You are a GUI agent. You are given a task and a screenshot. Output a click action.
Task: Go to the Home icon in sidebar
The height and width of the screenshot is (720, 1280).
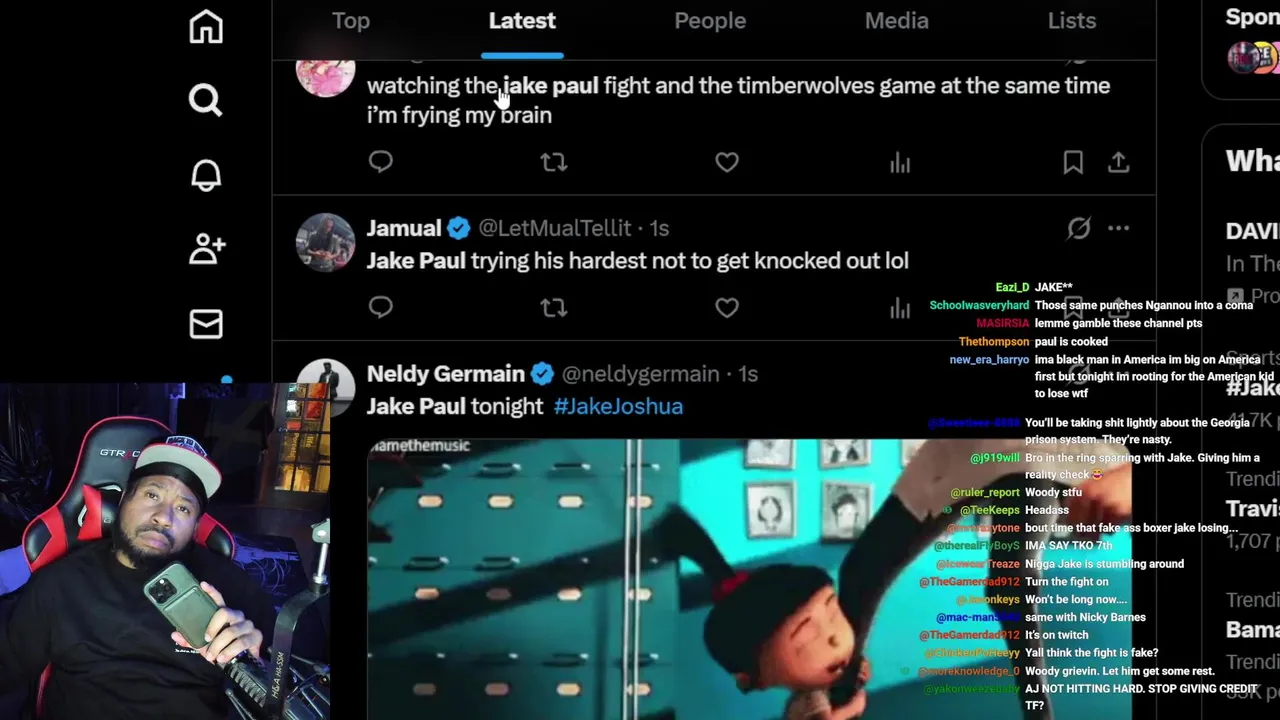click(x=206, y=26)
